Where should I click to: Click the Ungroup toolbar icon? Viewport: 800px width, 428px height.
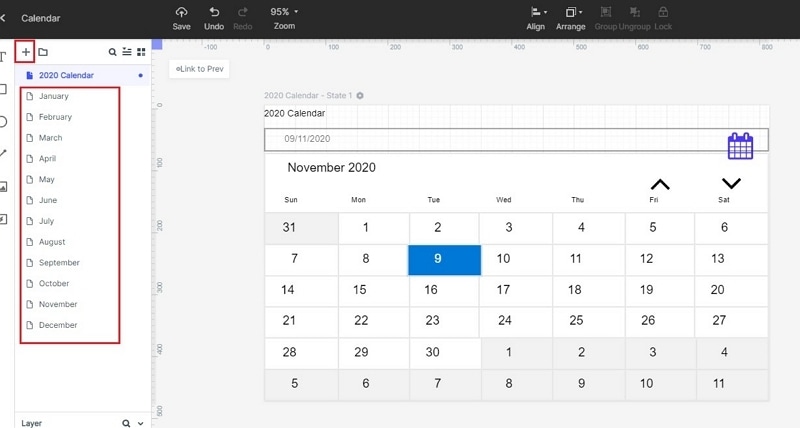635,18
